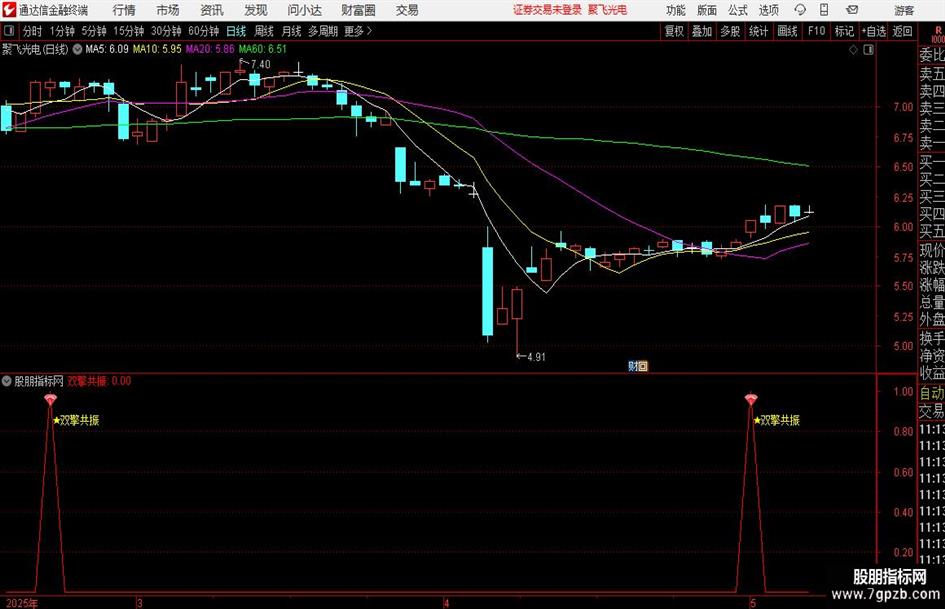
Task: Open the mail envelope message icon
Action: point(852,10)
